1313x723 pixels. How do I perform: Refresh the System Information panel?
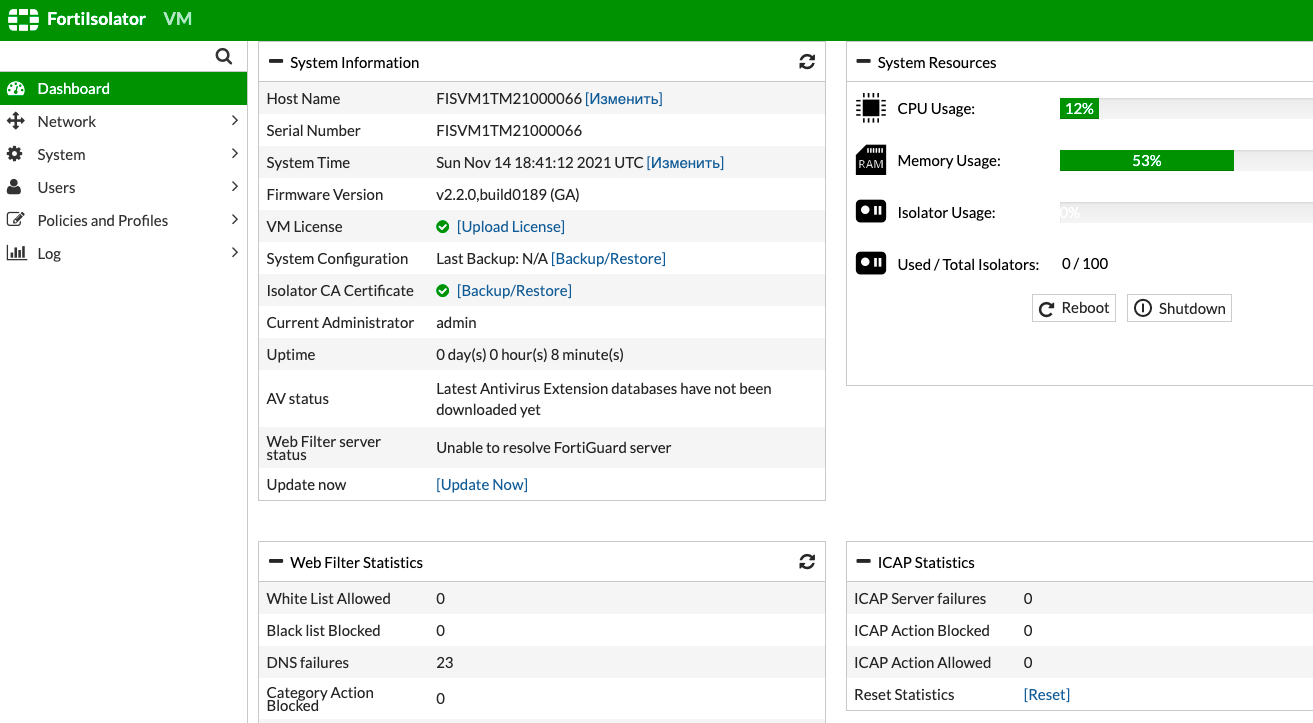(807, 62)
